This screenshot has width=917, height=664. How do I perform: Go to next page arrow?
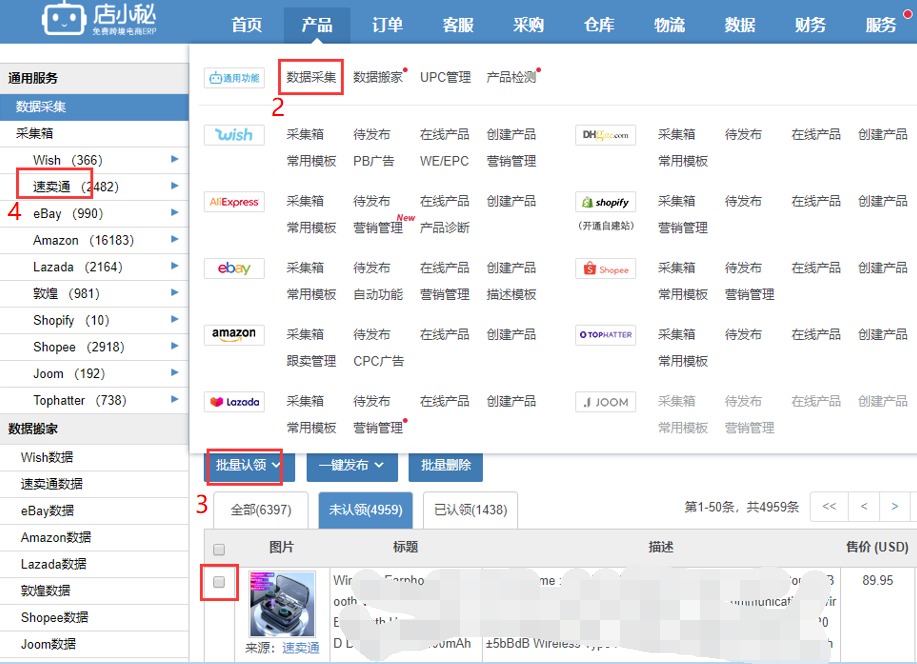[894, 507]
